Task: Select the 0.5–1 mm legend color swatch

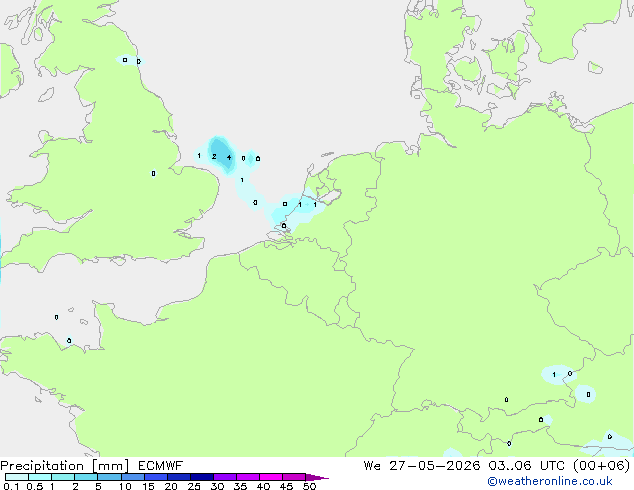Action: pyautogui.click(x=40, y=477)
